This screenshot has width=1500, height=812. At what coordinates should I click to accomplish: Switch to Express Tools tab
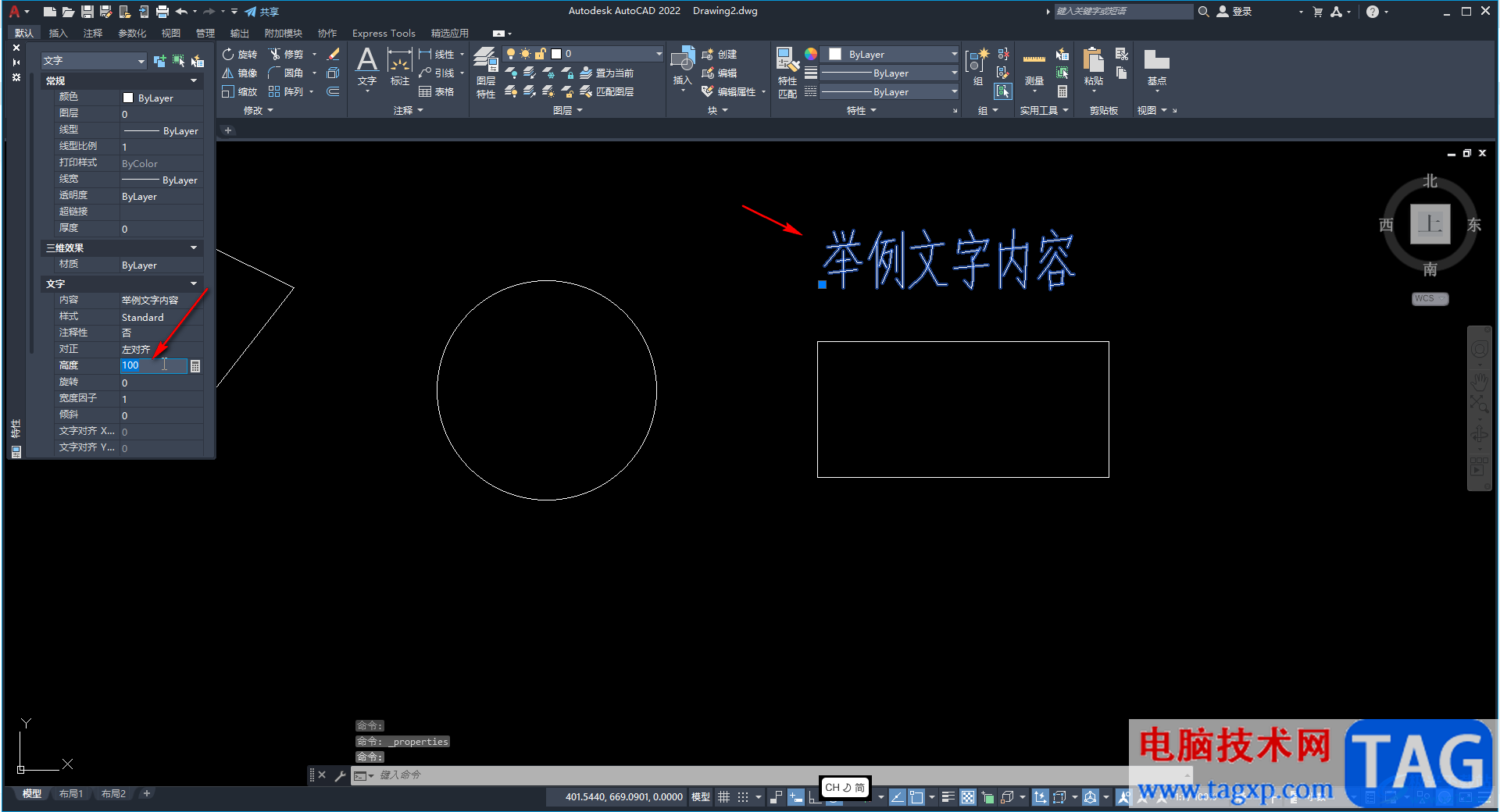click(x=384, y=33)
